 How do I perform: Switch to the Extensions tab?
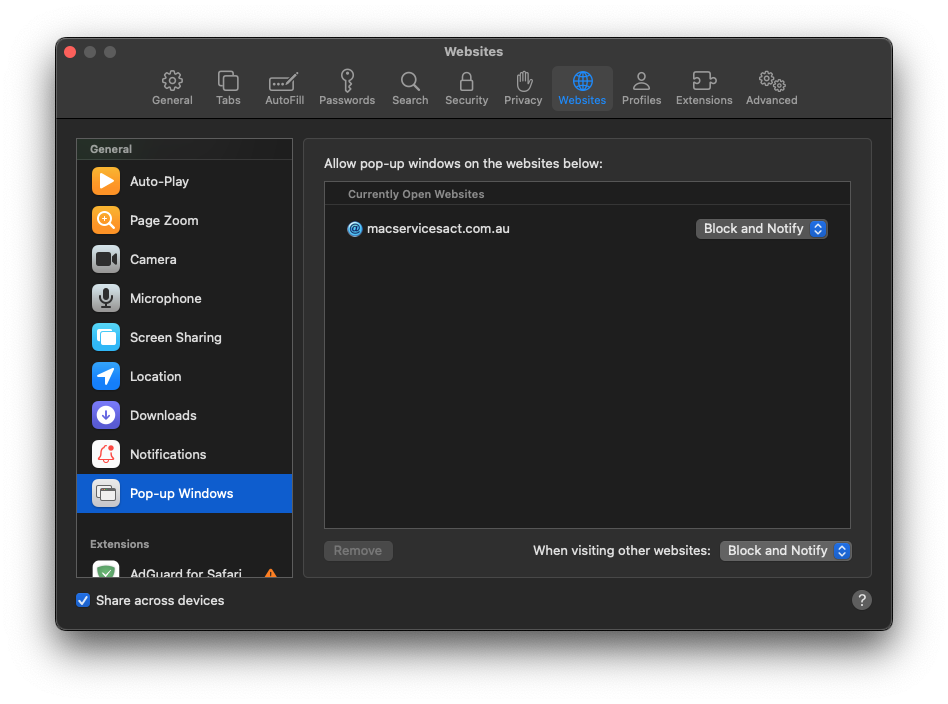click(x=704, y=88)
